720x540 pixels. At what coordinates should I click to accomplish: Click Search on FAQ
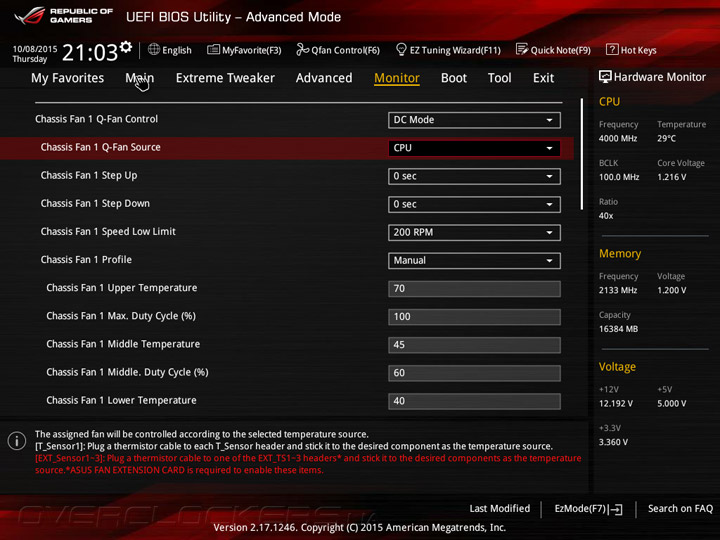coord(680,508)
